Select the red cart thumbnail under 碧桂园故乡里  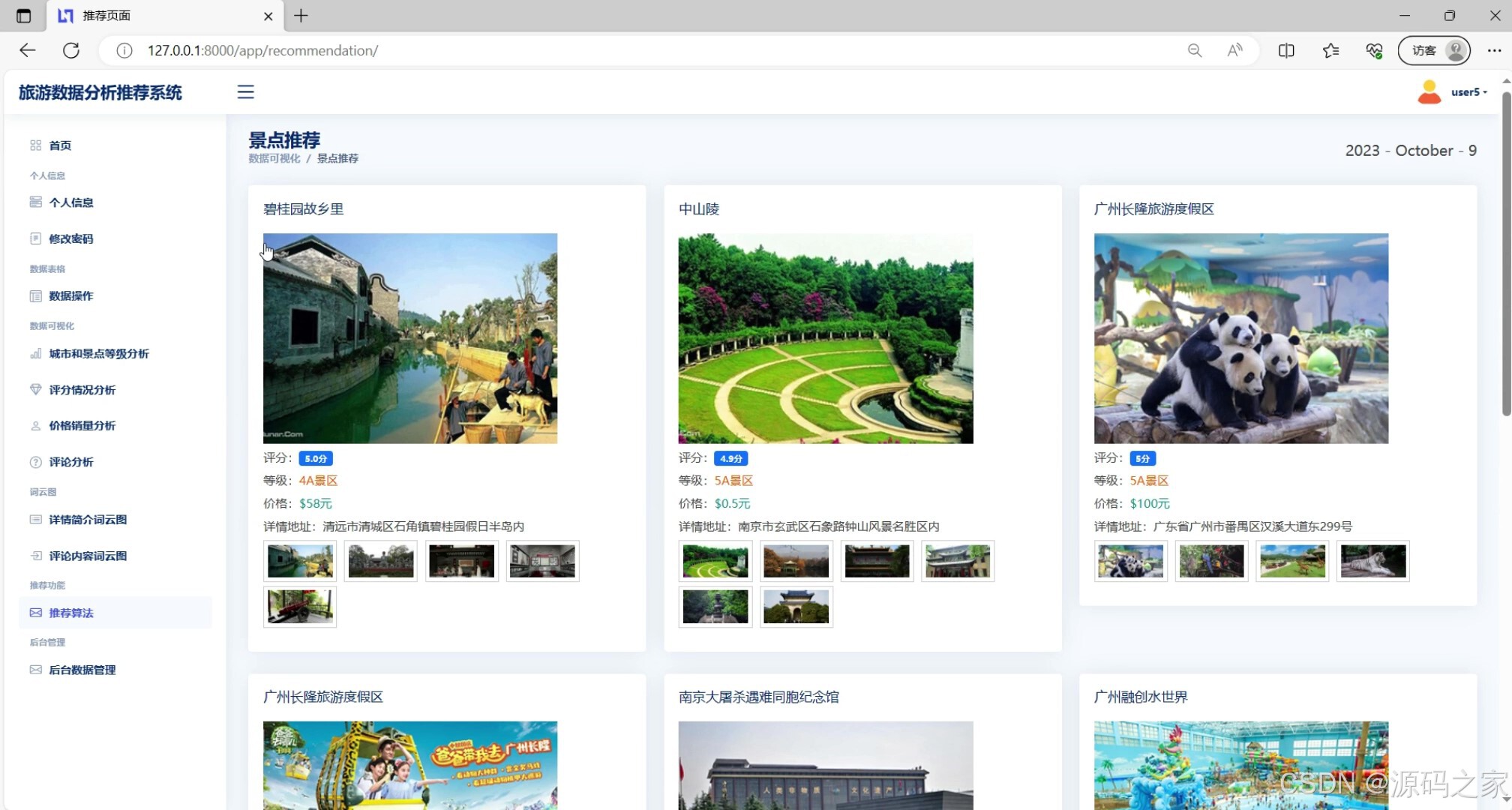300,607
